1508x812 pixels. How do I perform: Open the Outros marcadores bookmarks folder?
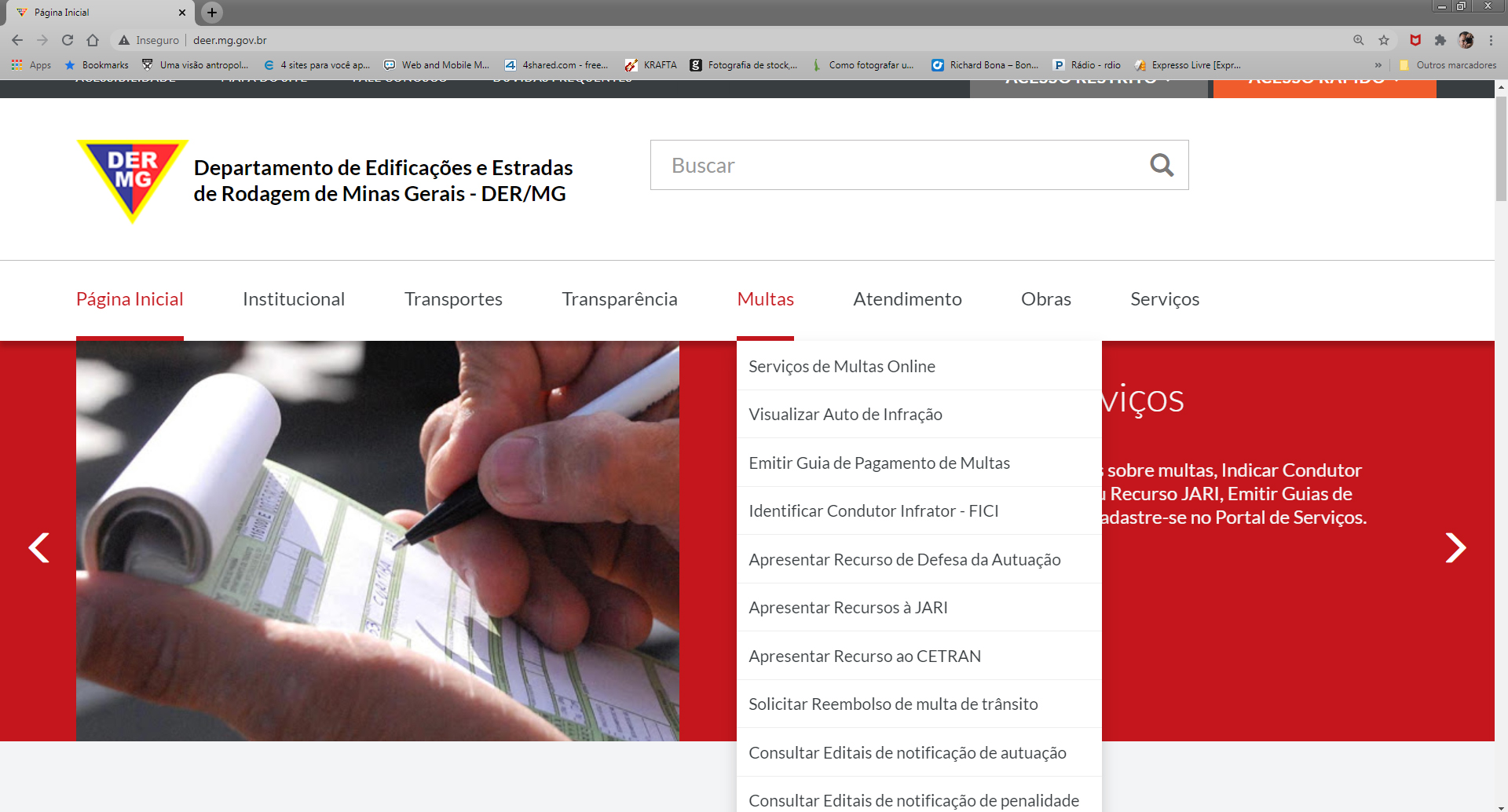click(1448, 65)
